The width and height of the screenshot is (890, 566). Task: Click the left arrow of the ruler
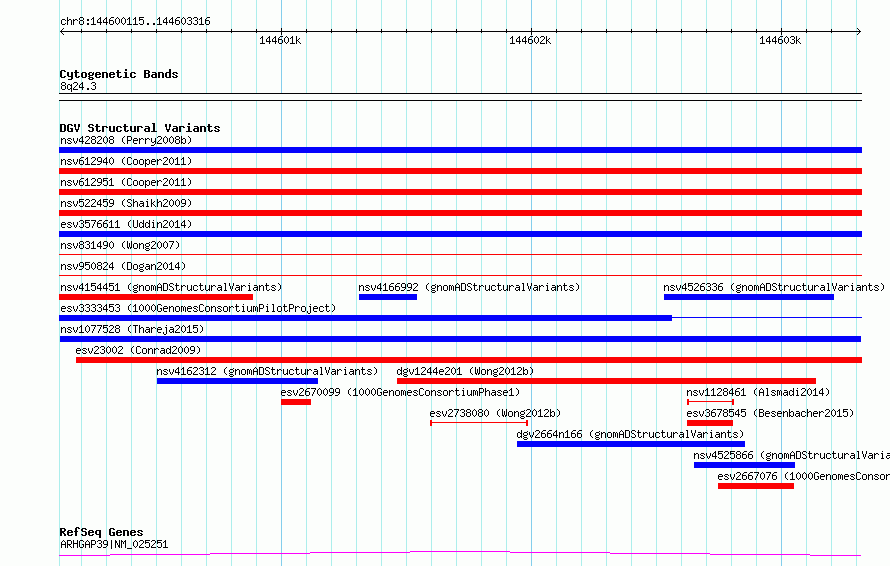[62, 31]
